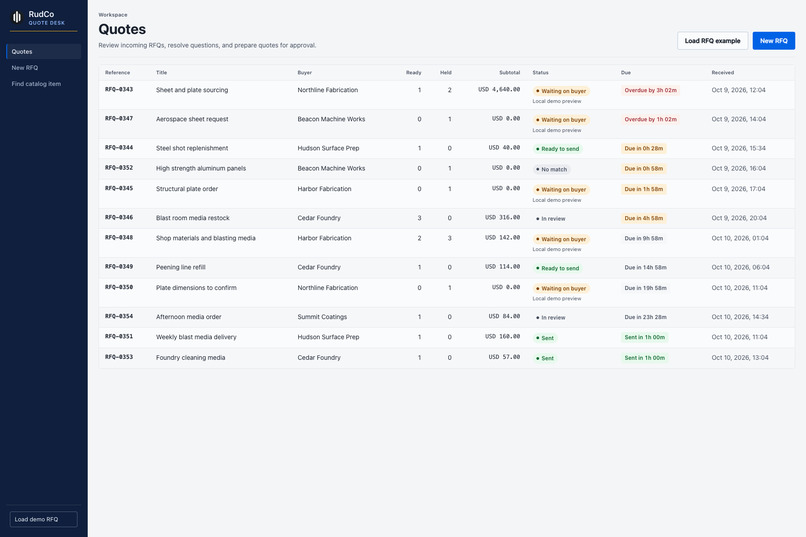This screenshot has height=537, width=806.
Task: Click the No match status badge
Action: pos(551,169)
